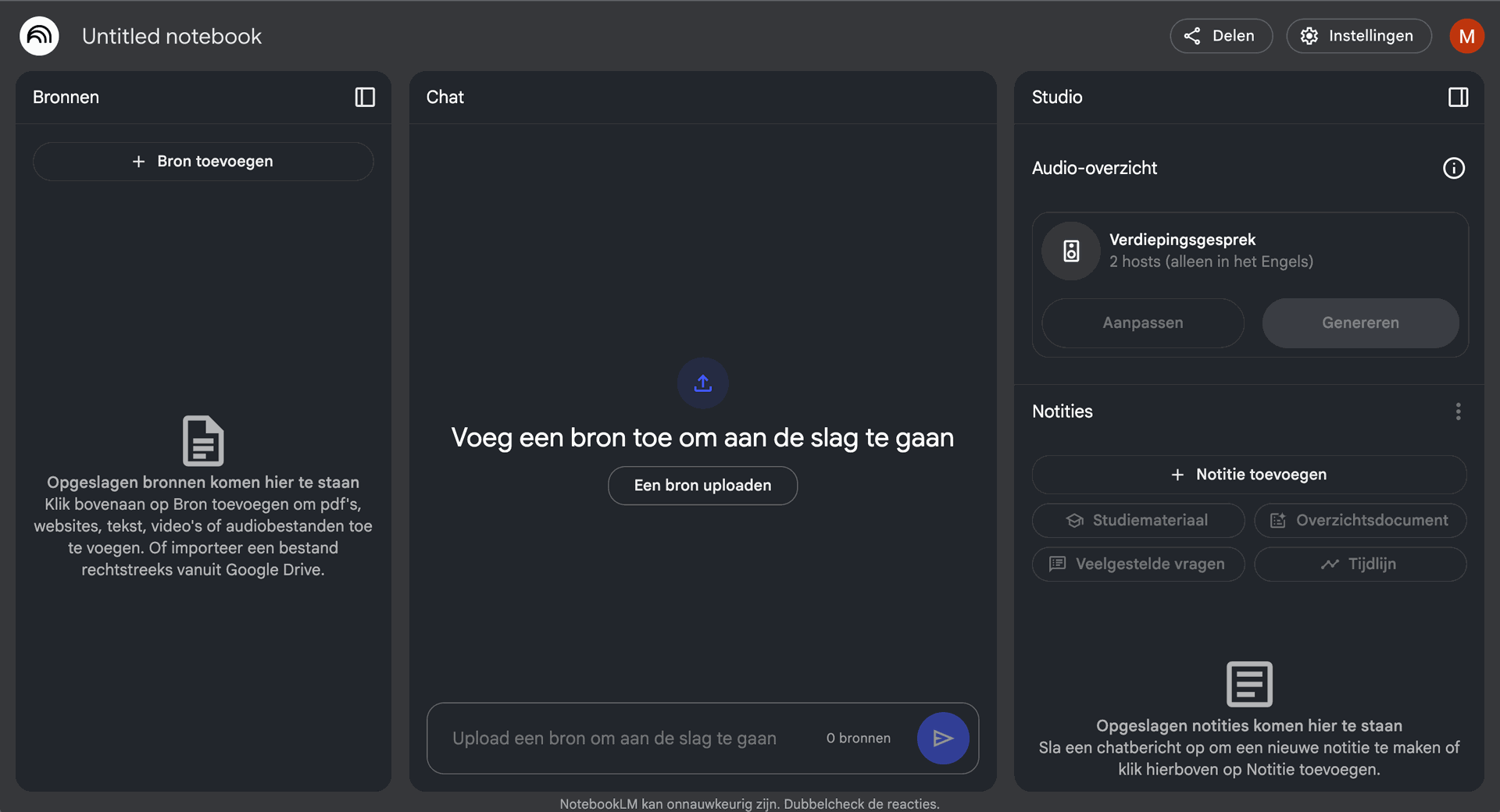Click the NotebookLM logo icon
Screen dimensions: 1500x812
[x=39, y=36]
